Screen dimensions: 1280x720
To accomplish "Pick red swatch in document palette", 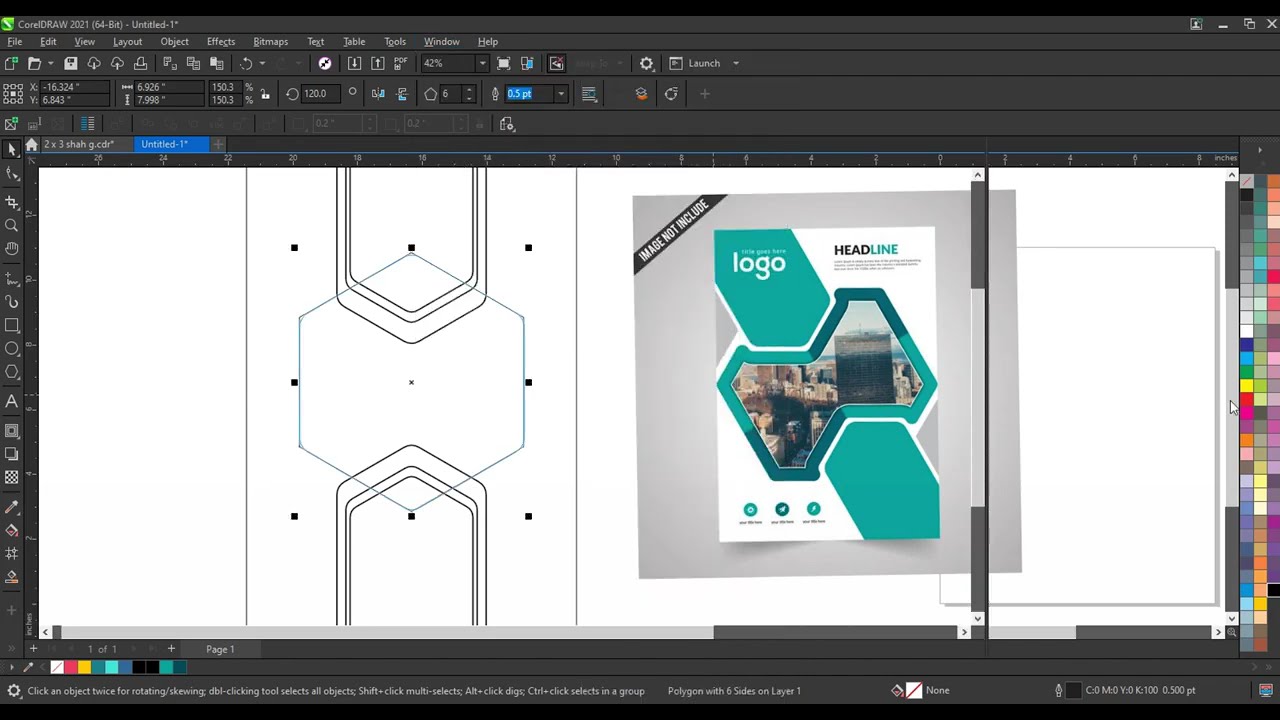I will tap(71, 668).
